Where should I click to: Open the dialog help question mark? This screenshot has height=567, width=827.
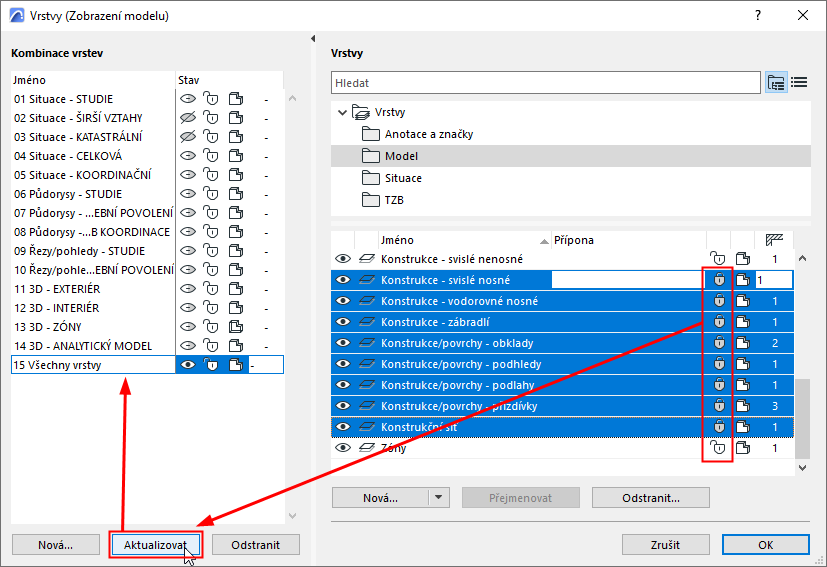pos(758,15)
